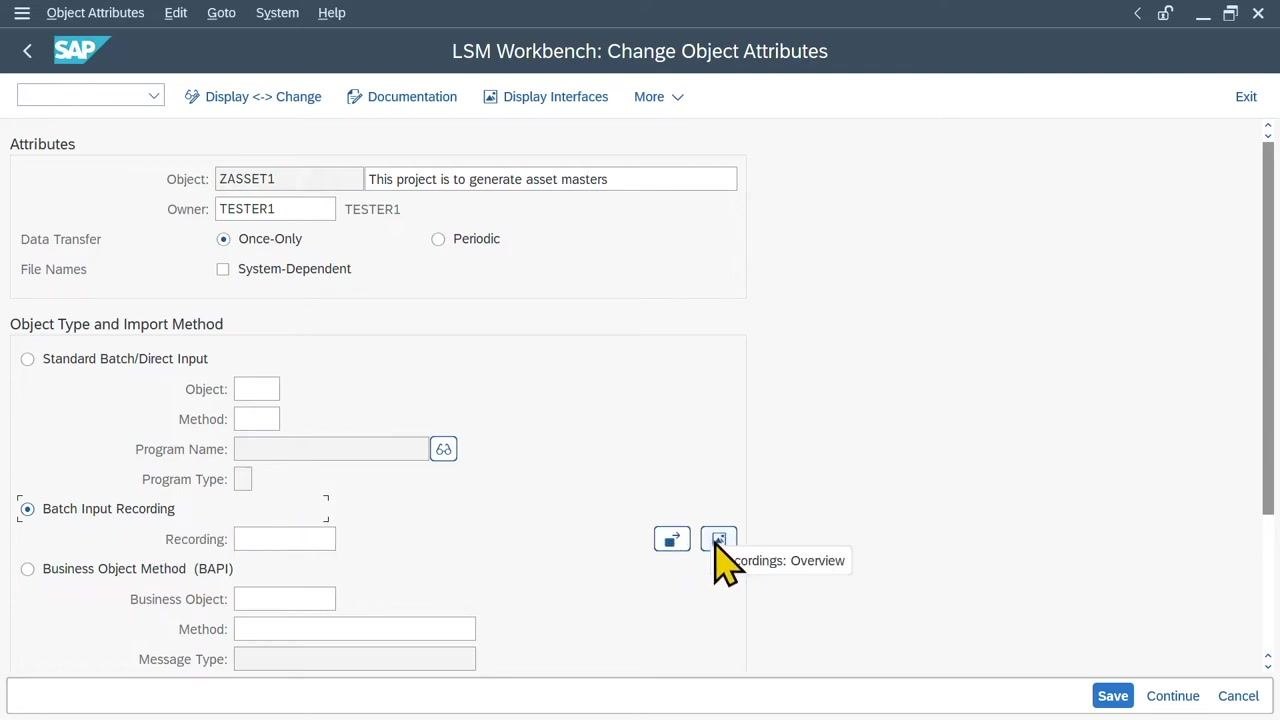Click Display Interfaces in the toolbar
Viewport: 1280px width, 720px height.
click(x=545, y=97)
